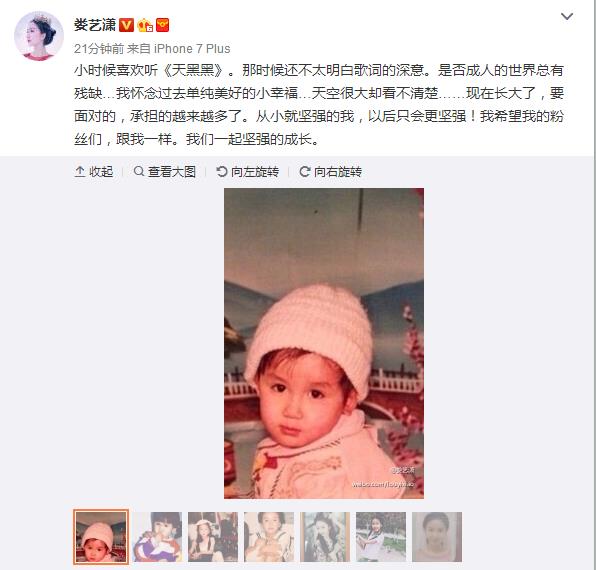The width and height of the screenshot is (596, 570).
Task: Click 查看大图 to view large image
Action: 165,172
